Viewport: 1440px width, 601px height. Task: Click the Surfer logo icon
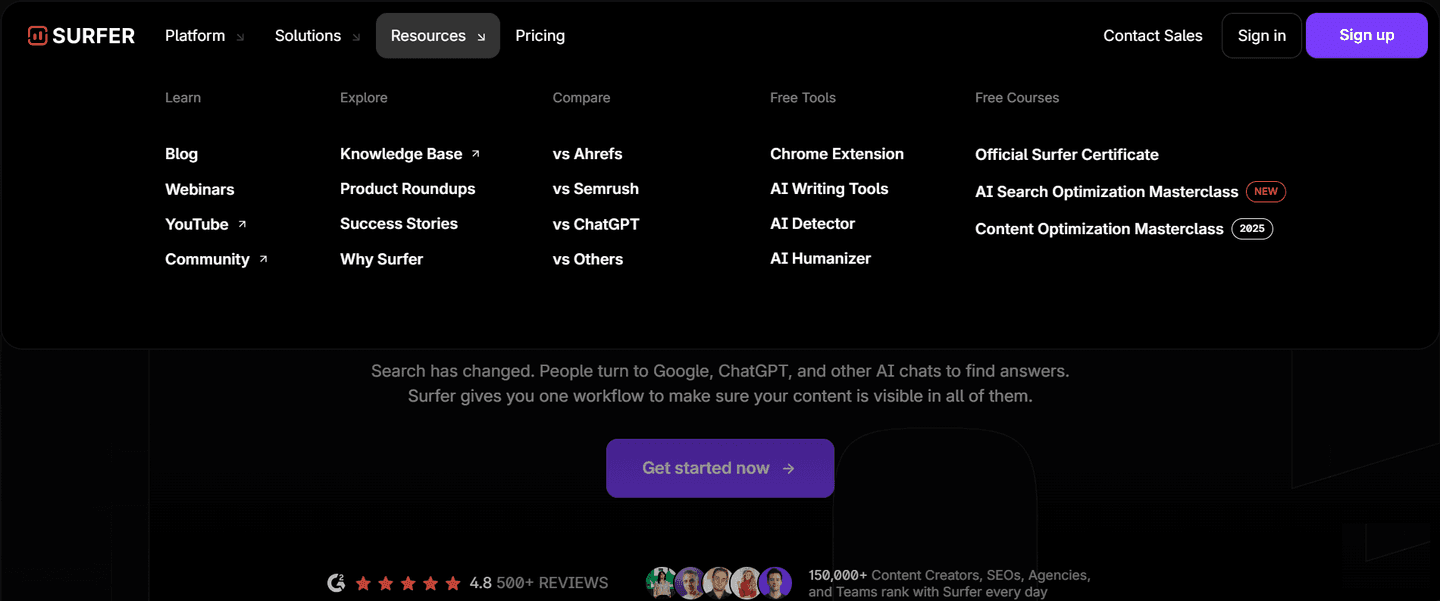pos(37,36)
